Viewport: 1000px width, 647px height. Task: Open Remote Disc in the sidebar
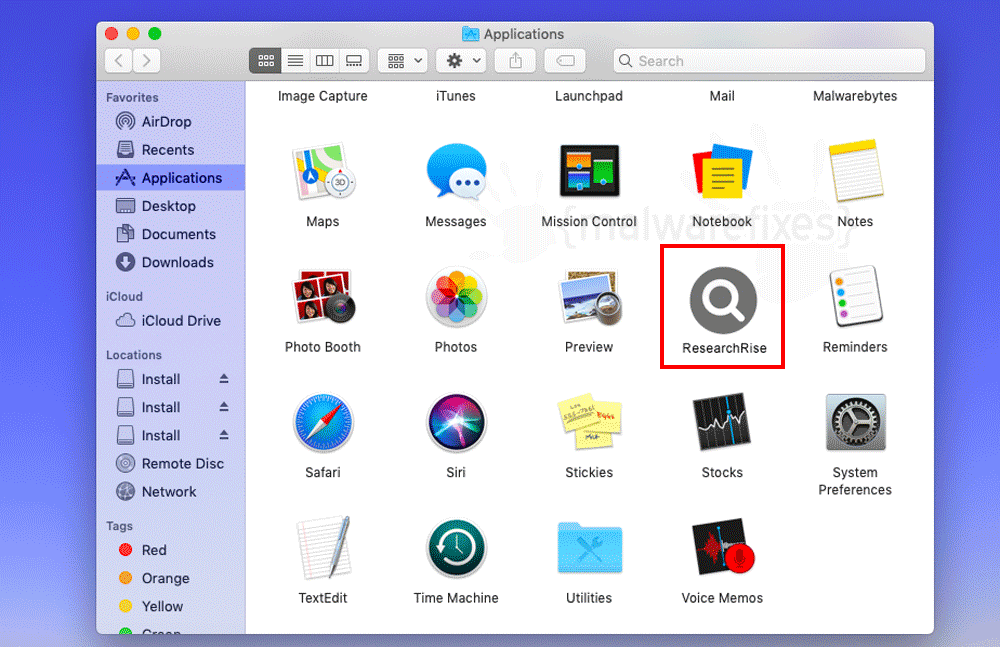[x=170, y=463]
